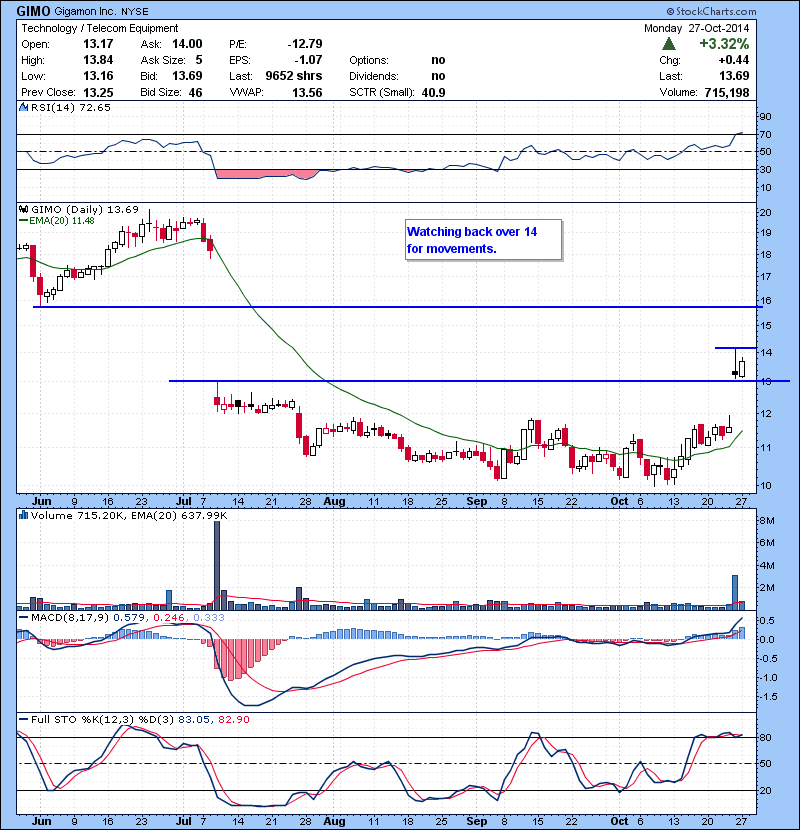Select the VWAP value 13.56

click(307, 93)
